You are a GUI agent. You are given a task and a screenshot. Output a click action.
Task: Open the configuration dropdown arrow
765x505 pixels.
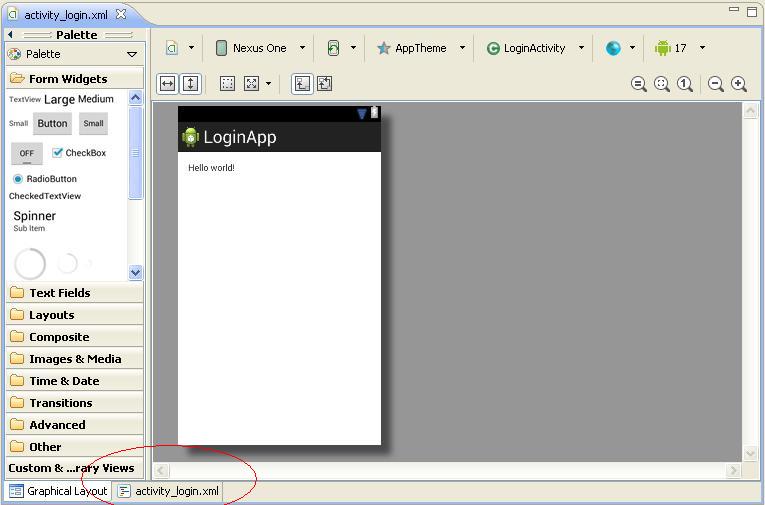coord(192,48)
